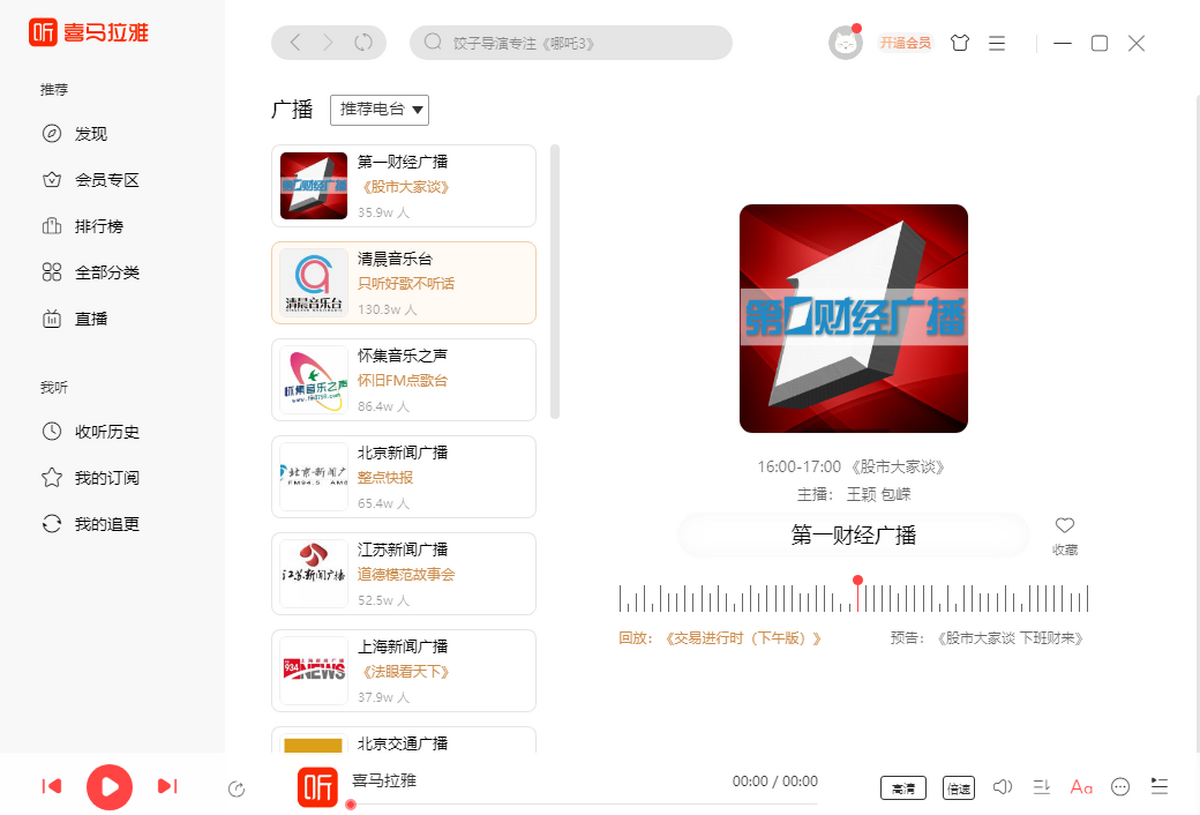Open 收听历史 in the sidebar
Screen dimensions: 1200x815
click(x=106, y=432)
